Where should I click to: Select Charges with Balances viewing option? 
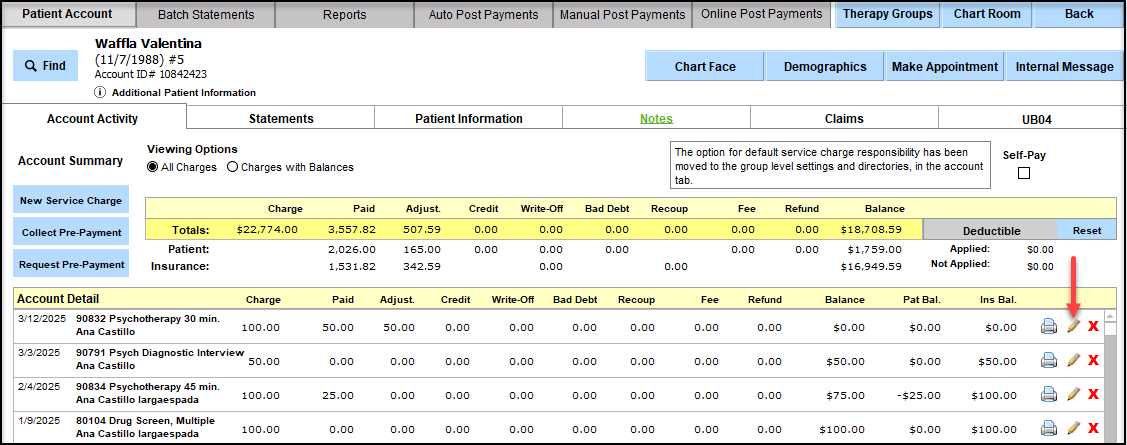[233, 167]
